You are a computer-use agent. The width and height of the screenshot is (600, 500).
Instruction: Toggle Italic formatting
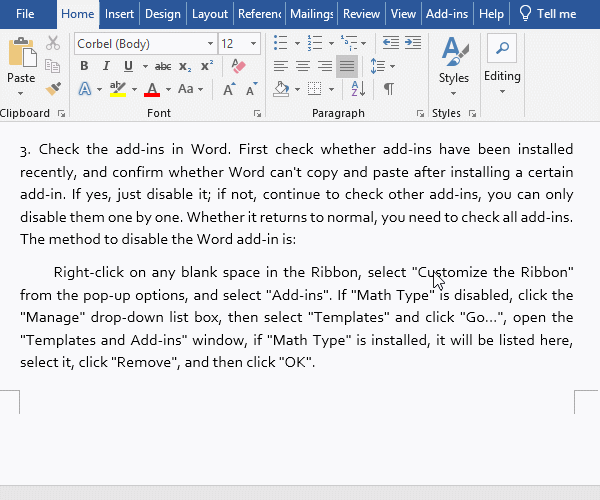point(106,66)
